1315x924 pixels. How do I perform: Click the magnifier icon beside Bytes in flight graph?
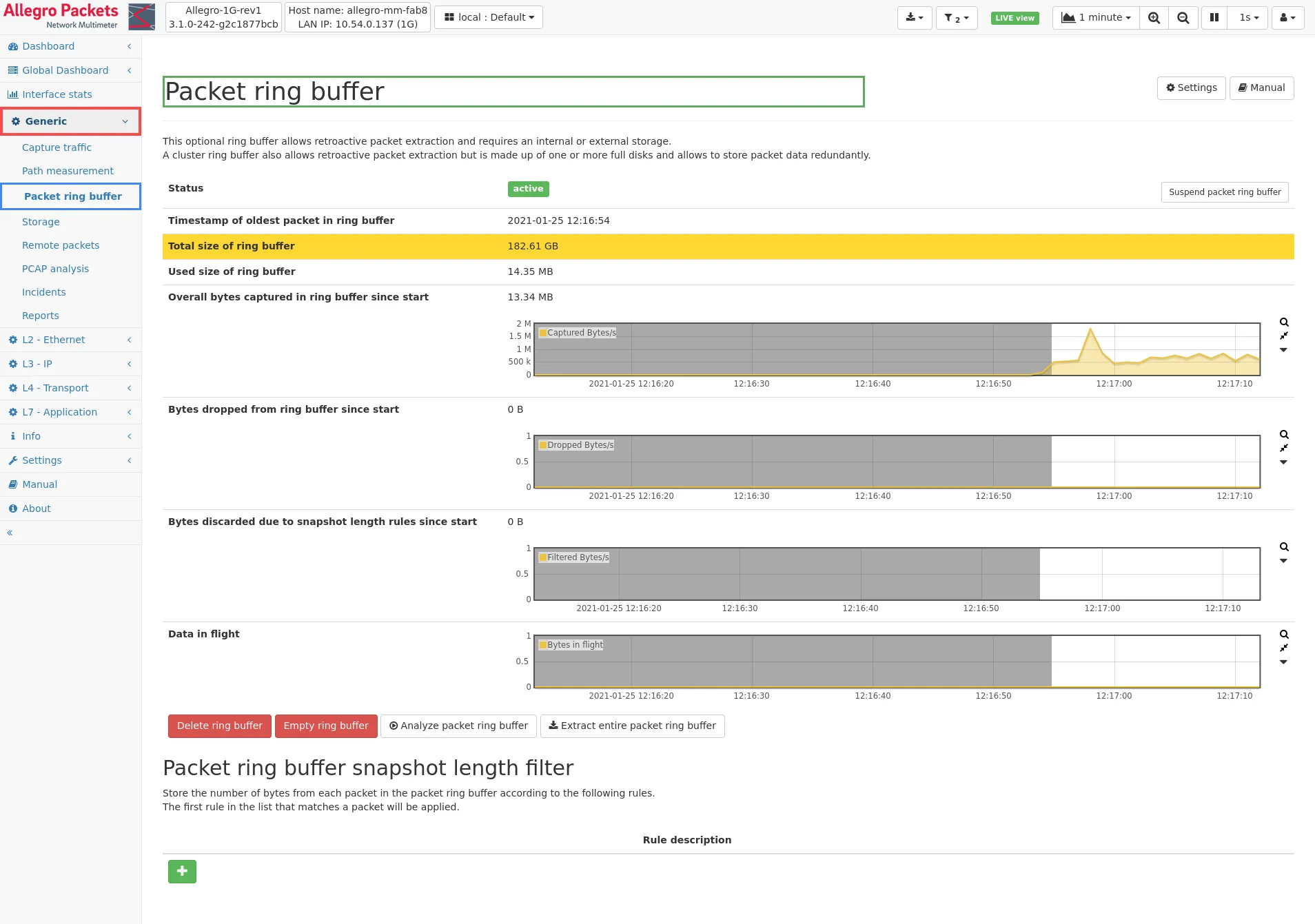click(x=1284, y=635)
